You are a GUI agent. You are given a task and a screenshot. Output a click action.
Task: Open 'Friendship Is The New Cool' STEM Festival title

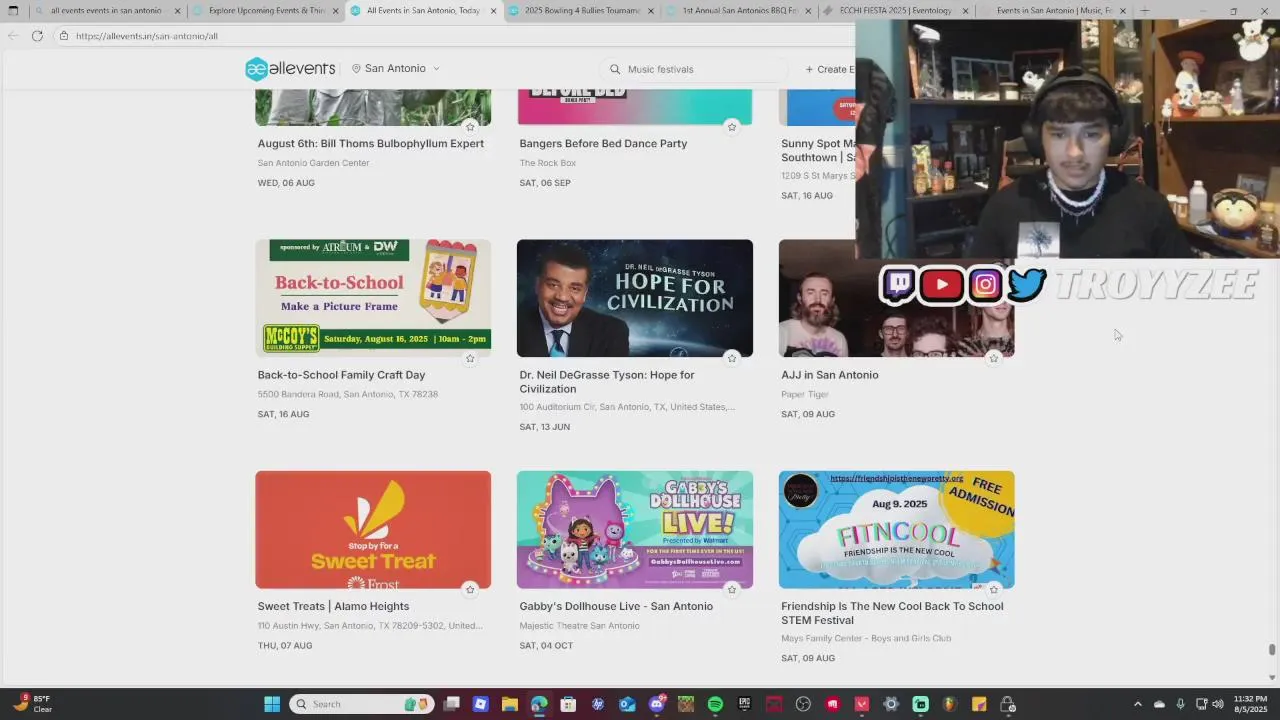point(892,613)
